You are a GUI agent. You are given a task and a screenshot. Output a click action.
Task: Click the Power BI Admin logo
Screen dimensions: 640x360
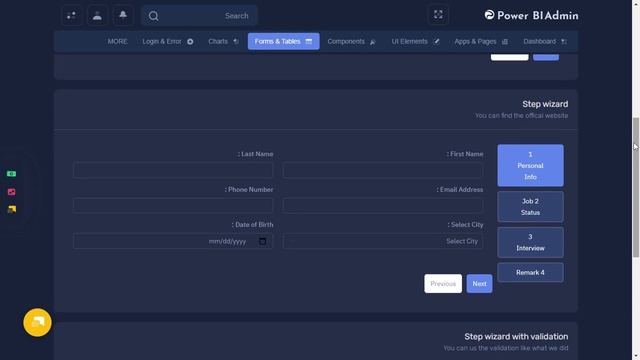[x=531, y=16]
